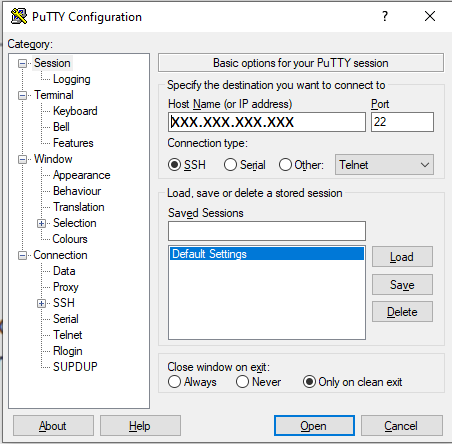This screenshot has width=452, height=444.
Task: Collapse the Connection category node
Action: coord(22,256)
